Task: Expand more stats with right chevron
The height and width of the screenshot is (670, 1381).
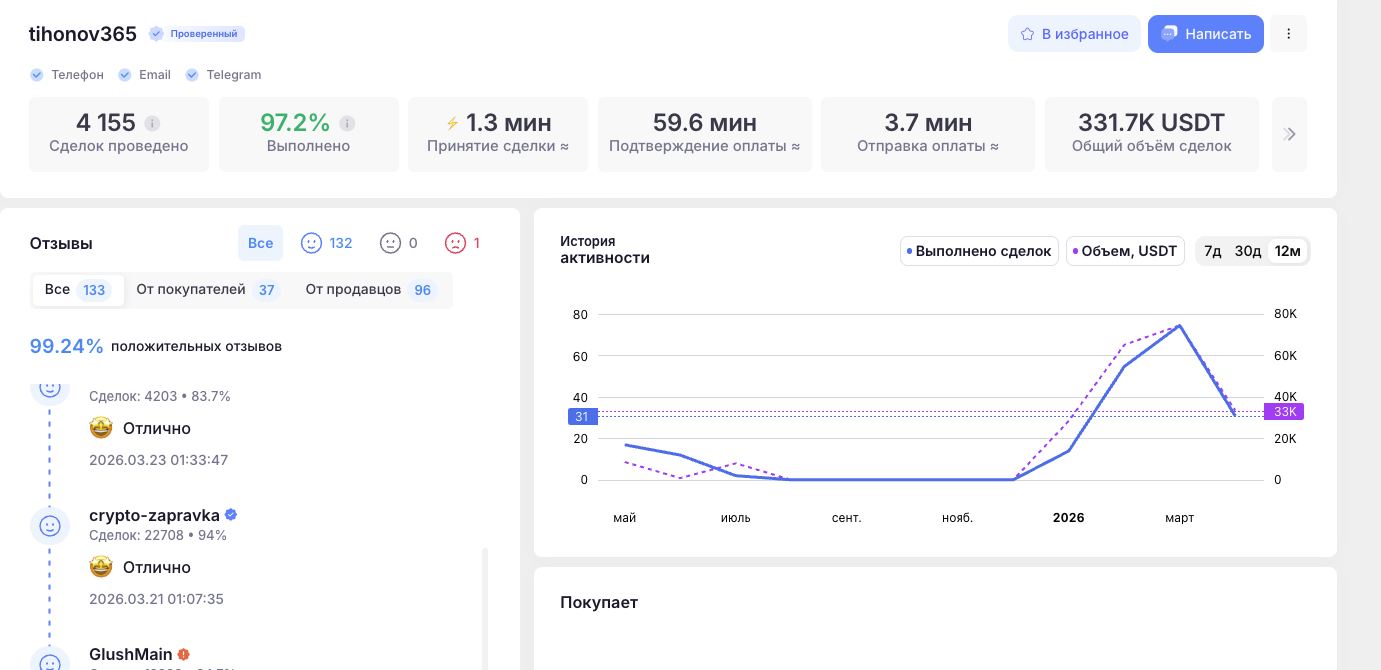Action: [1289, 134]
